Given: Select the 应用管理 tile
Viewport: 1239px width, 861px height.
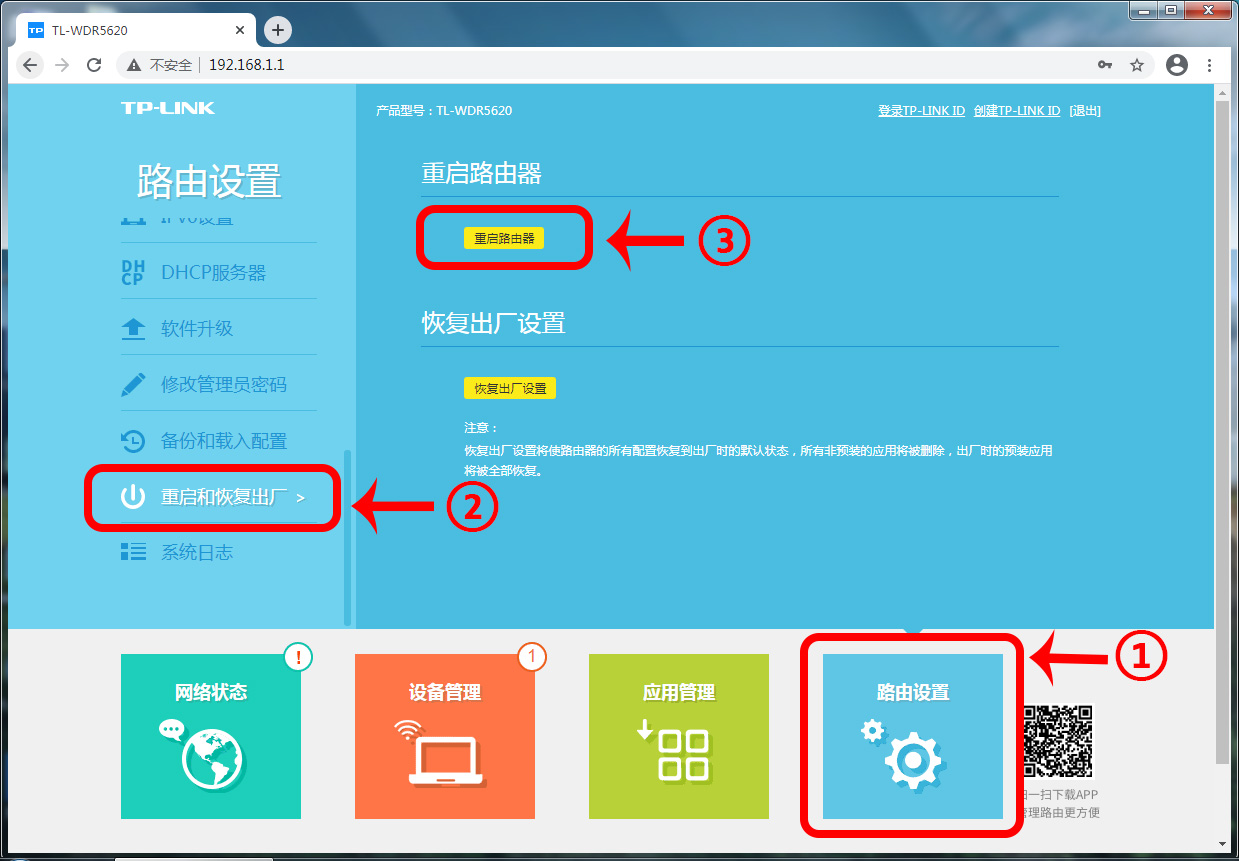Looking at the screenshot, I should tap(679, 736).
